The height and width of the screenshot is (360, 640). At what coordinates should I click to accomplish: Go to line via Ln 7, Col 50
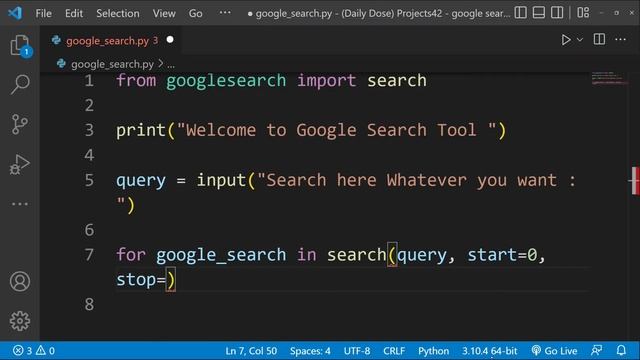coord(251,351)
